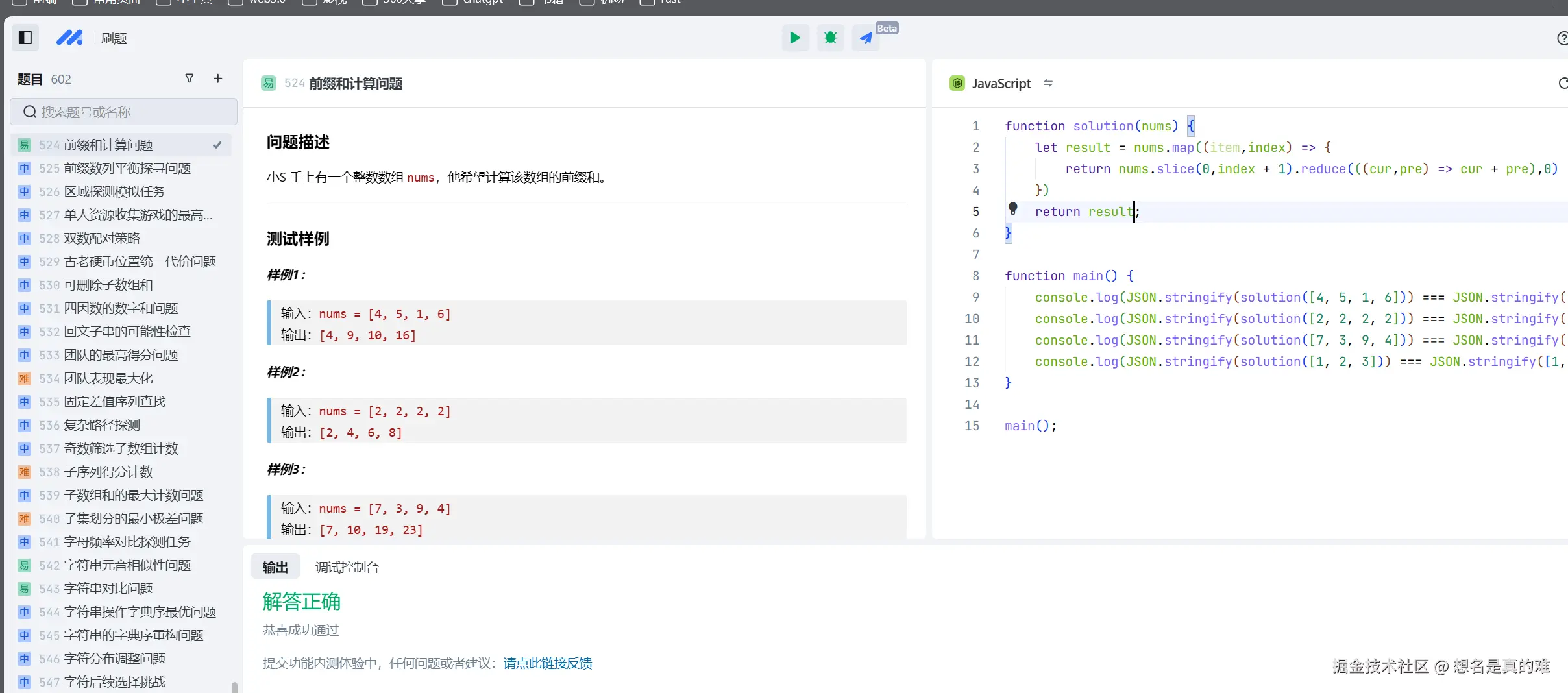Run the code with the green play button
The height and width of the screenshot is (693, 1568).
point(795,38)
